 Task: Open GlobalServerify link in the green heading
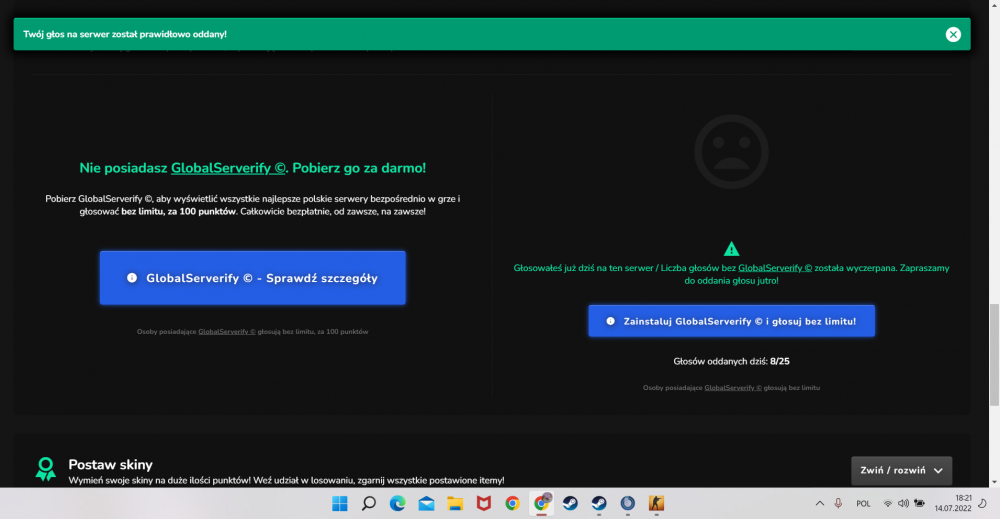(228, 168)
